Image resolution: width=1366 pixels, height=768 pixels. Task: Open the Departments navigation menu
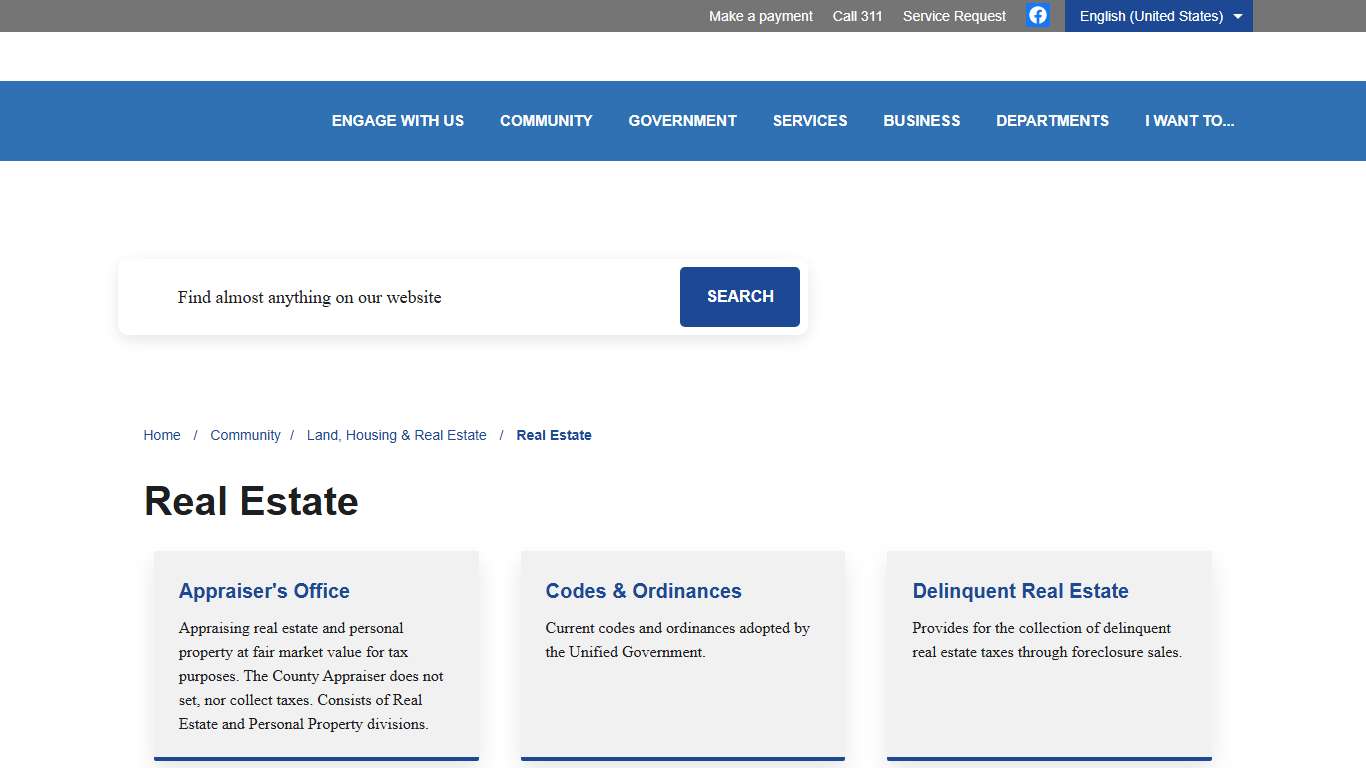tap(1052, 121)
